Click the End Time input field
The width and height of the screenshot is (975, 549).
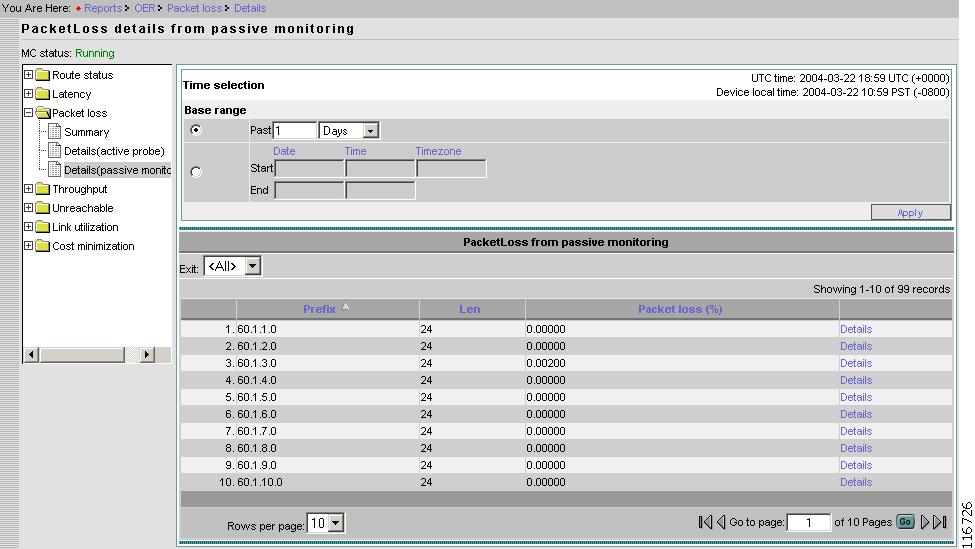point(380,190)
